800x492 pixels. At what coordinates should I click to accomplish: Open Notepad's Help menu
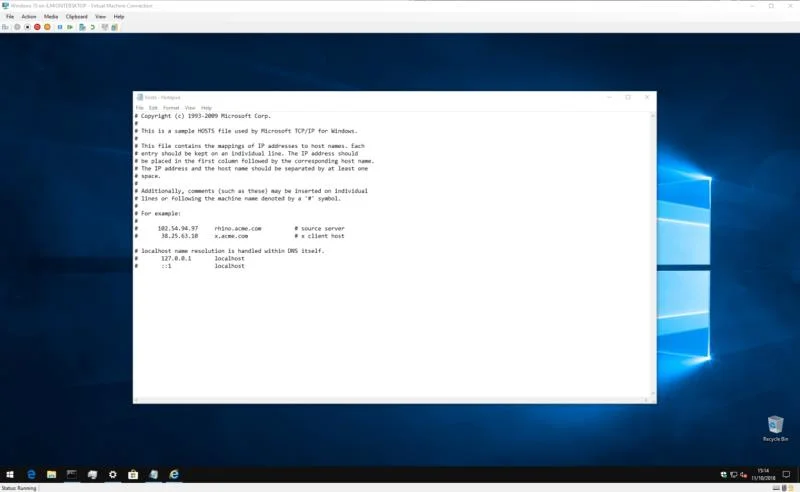206,108
